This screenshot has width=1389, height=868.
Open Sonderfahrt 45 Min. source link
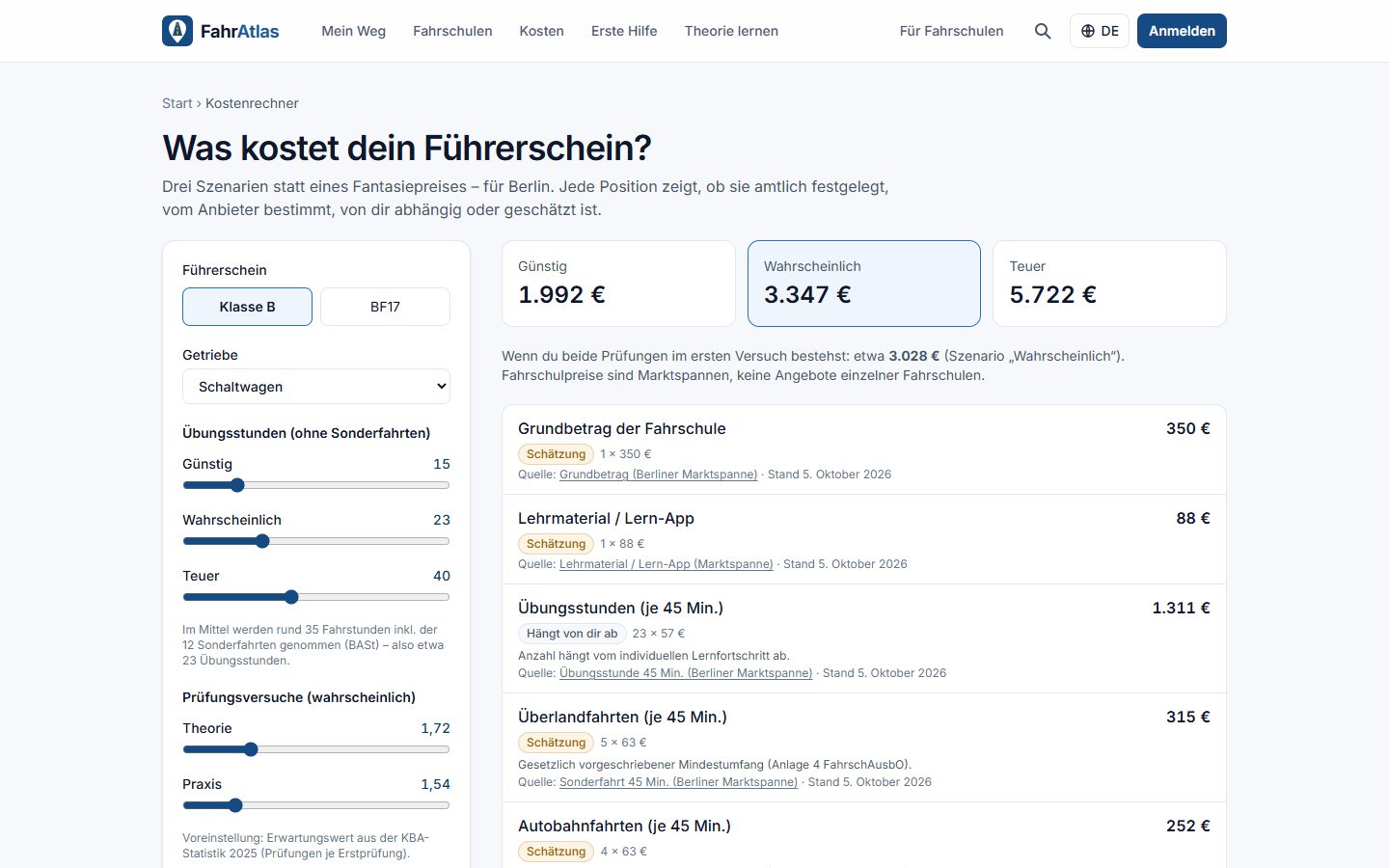pos(678,782)
